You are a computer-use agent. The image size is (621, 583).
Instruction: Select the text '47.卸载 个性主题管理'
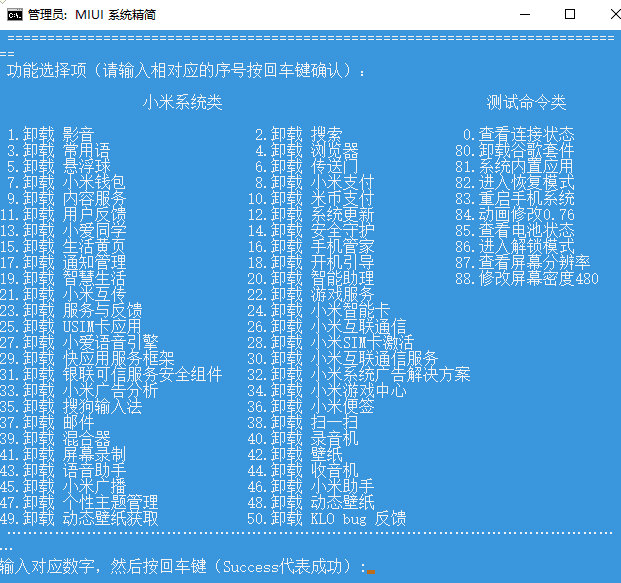point(79,503)
